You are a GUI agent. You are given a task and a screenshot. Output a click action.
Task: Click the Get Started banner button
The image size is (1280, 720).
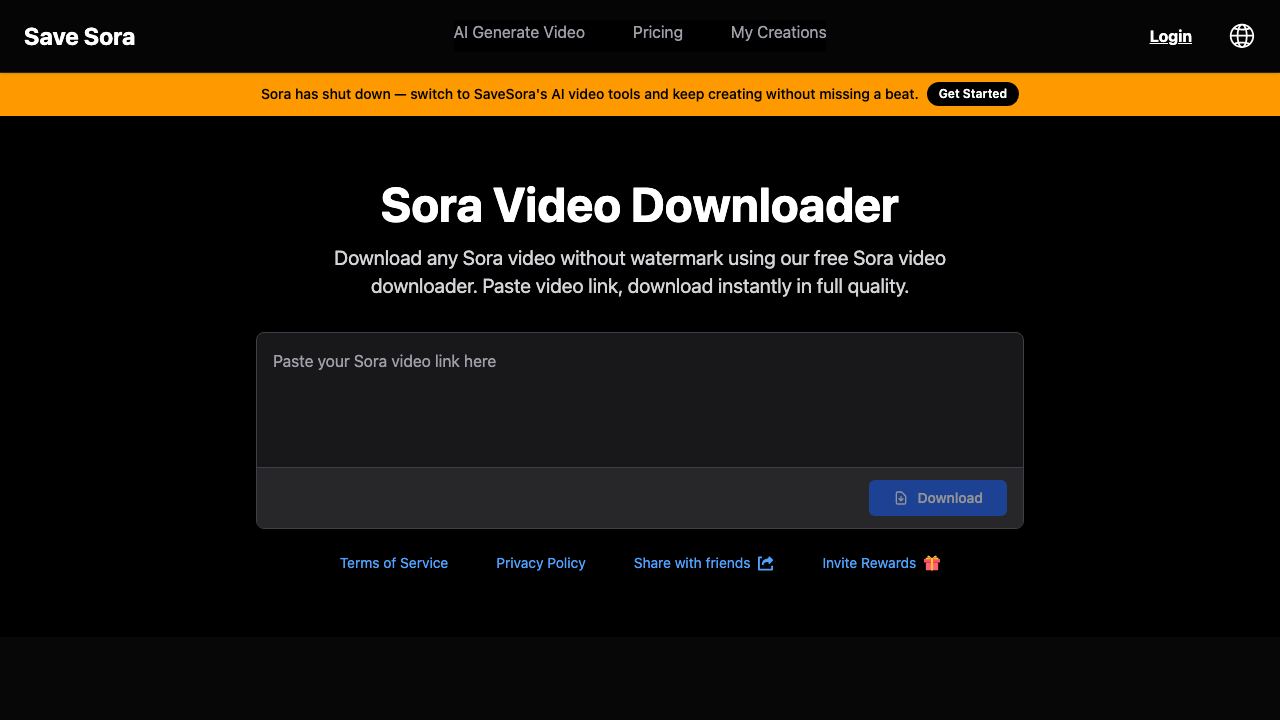coord(973,94)
